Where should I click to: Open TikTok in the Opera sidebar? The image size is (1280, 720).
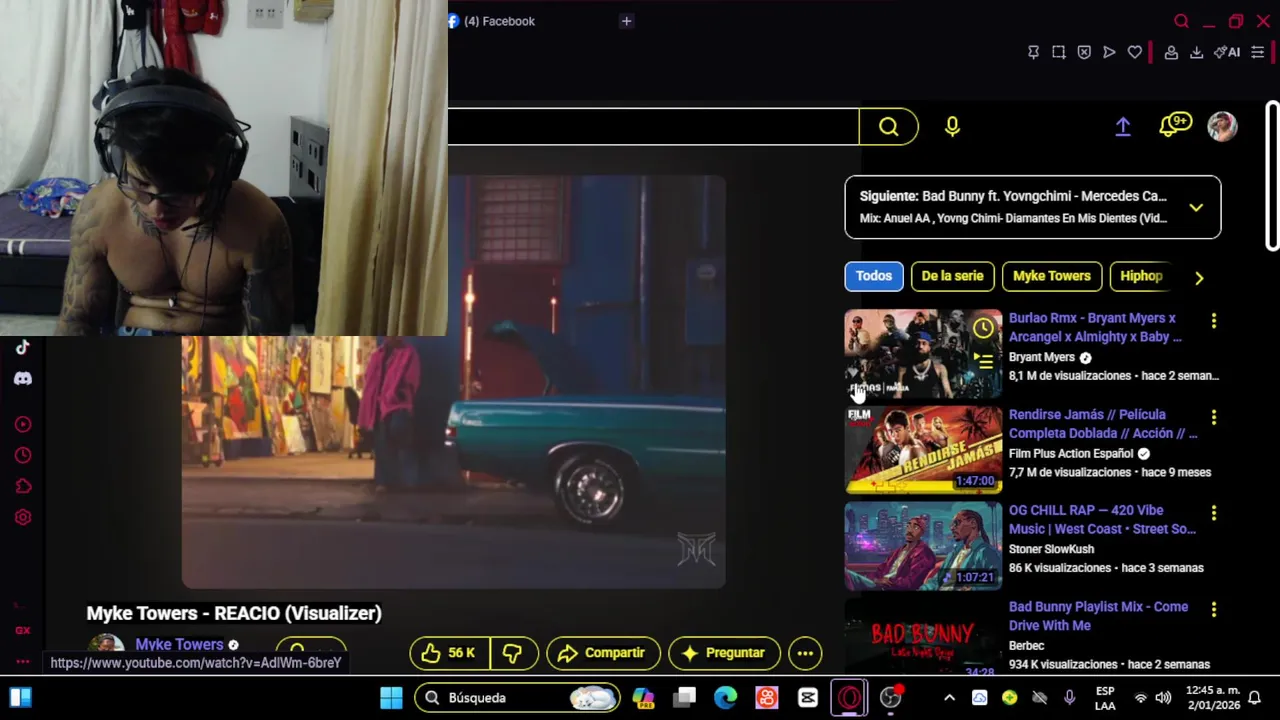[x=23, y=347]
